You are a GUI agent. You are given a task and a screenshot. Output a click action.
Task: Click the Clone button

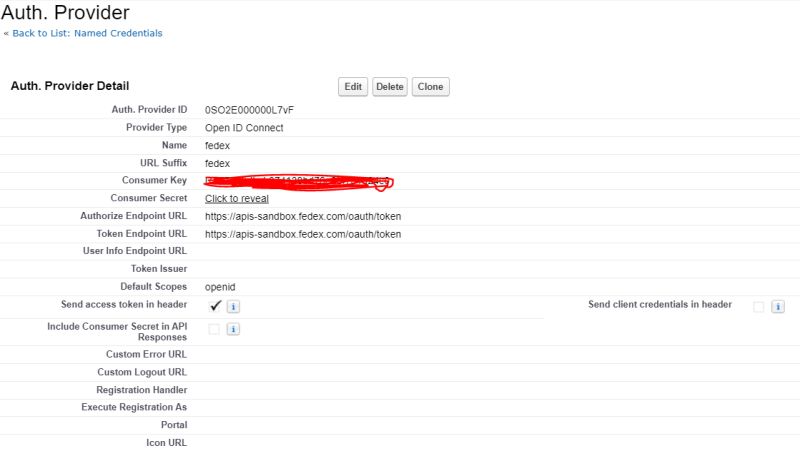click(430, 87)
